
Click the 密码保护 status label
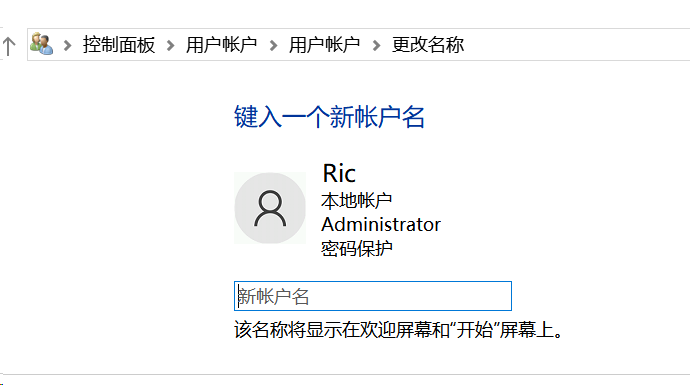tap(356, 249)
